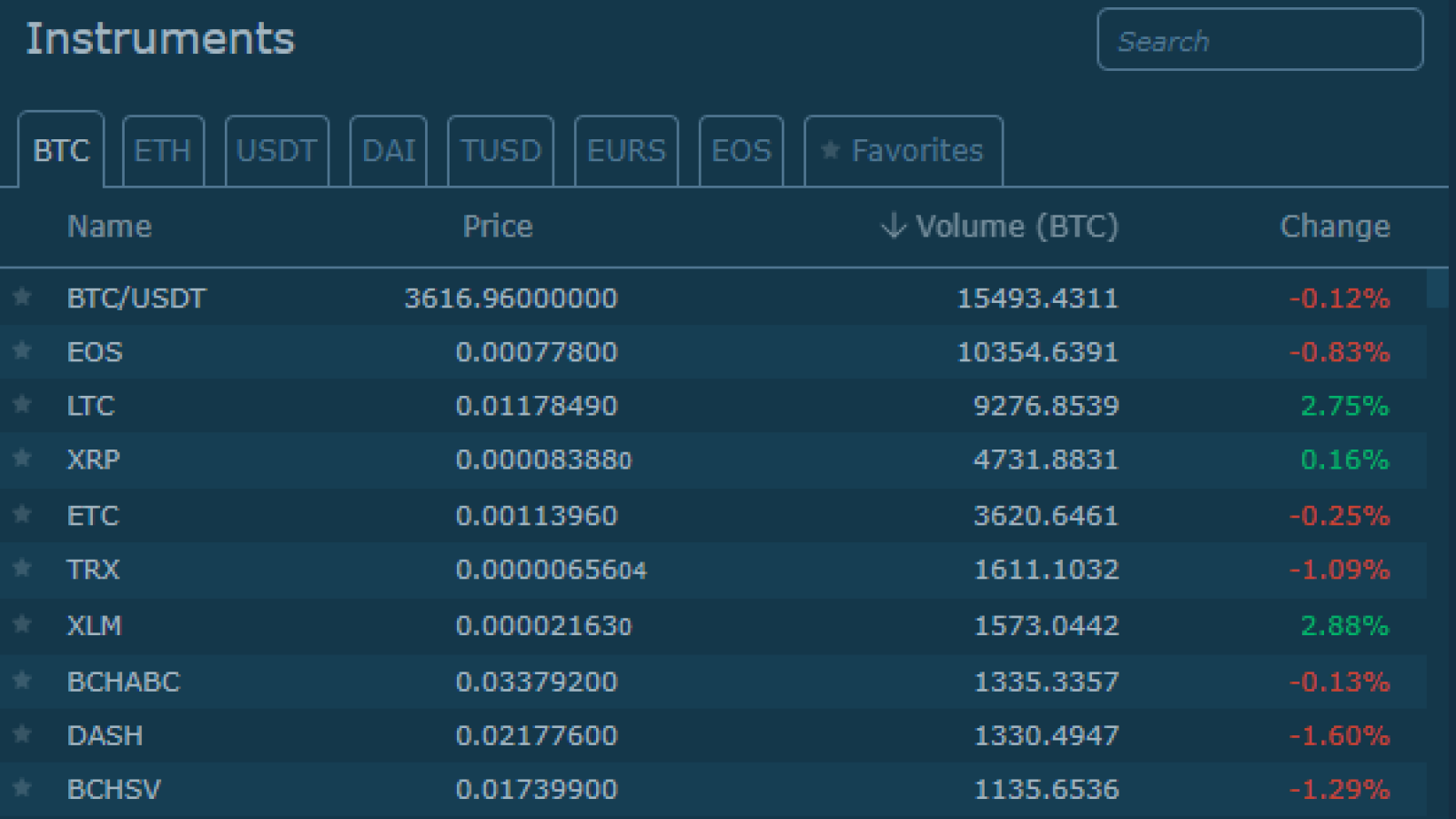Click volume 4731.8831
Screen dimensions: 1456x819
[x=1046, y=460]
